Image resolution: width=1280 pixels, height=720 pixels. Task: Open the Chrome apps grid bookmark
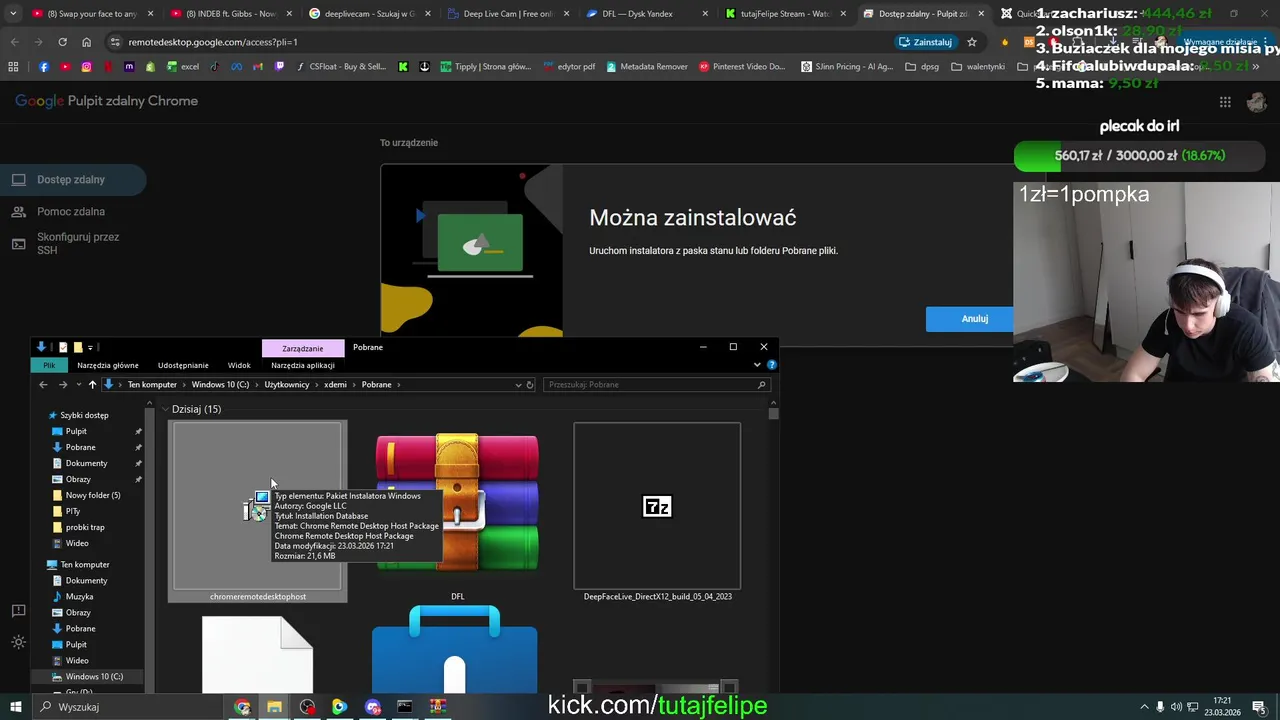pos(13,67)
